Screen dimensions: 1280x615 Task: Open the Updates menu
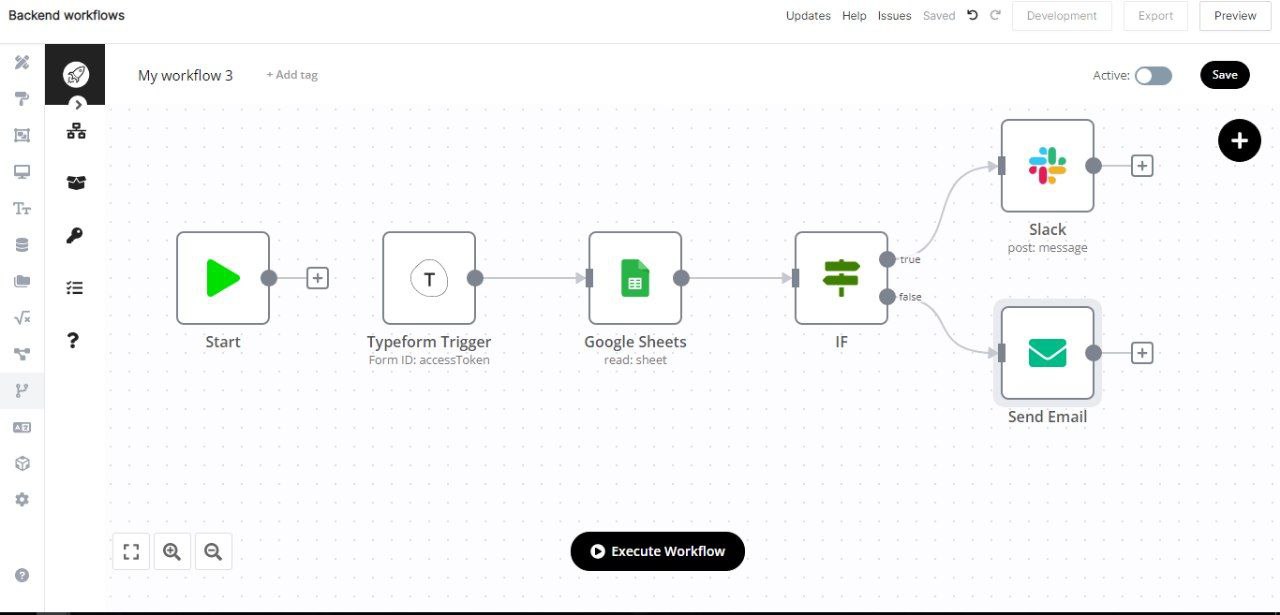pos(808,16)
